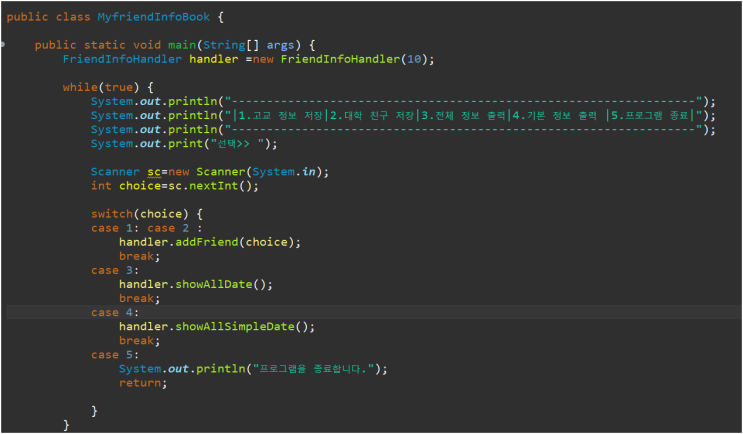Click the class name MyfriendInfoBook
The width and height of the screenshot is (743, 434).
point(154,17)
